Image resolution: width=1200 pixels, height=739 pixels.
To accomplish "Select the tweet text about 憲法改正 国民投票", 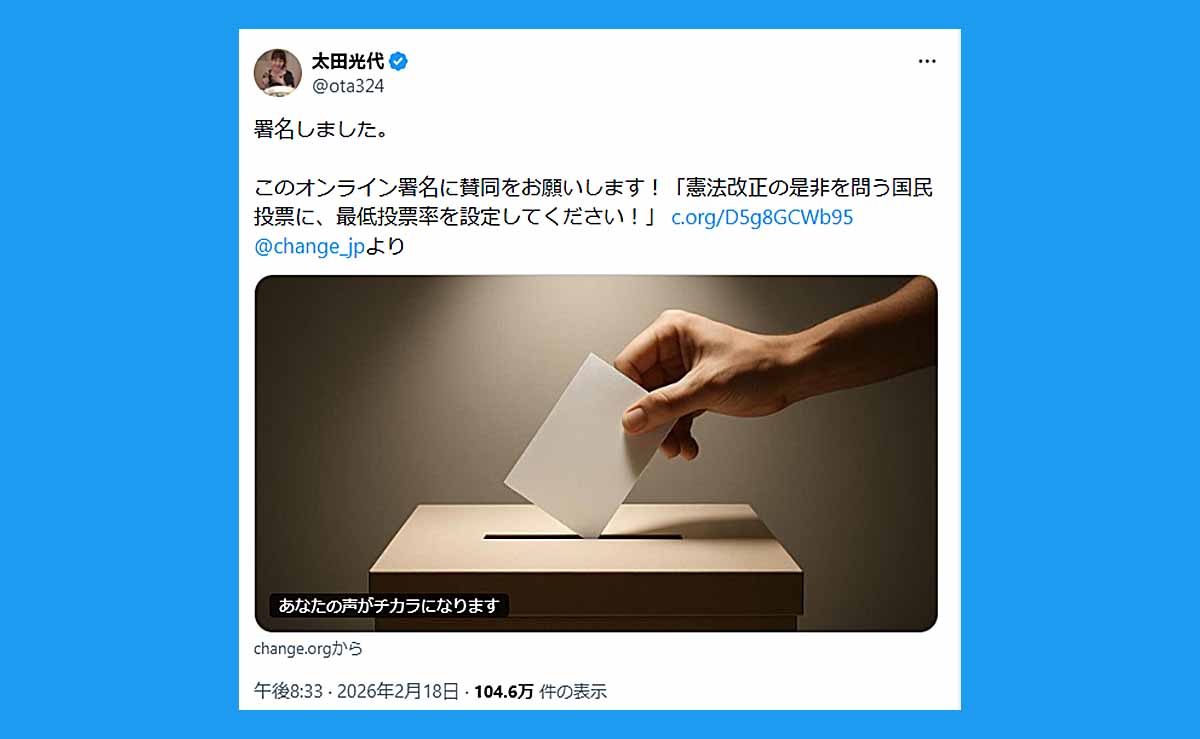I will click(594, 203).
